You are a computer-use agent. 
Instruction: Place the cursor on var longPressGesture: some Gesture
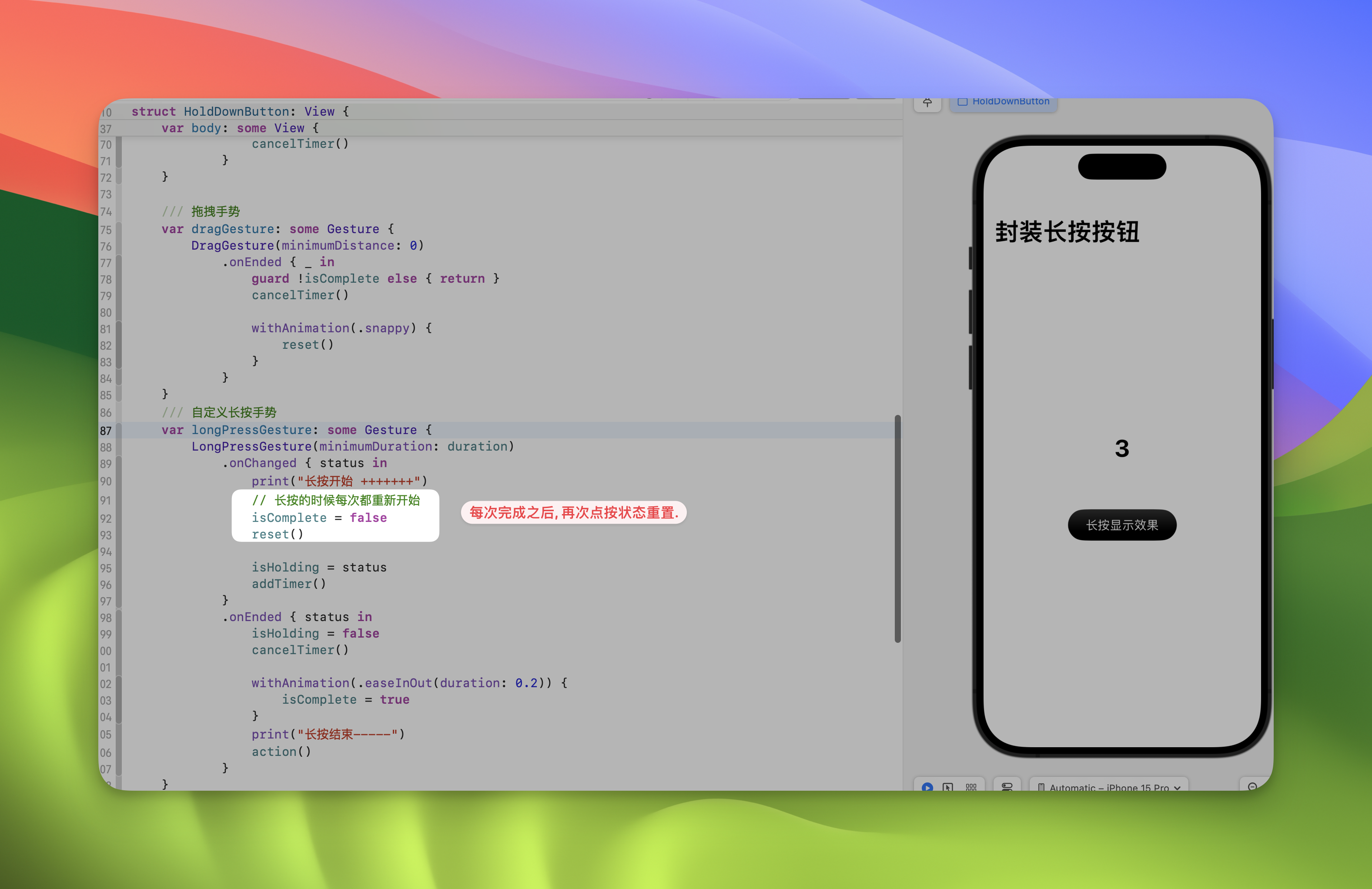pyautogui.click(x=296, y=430)
